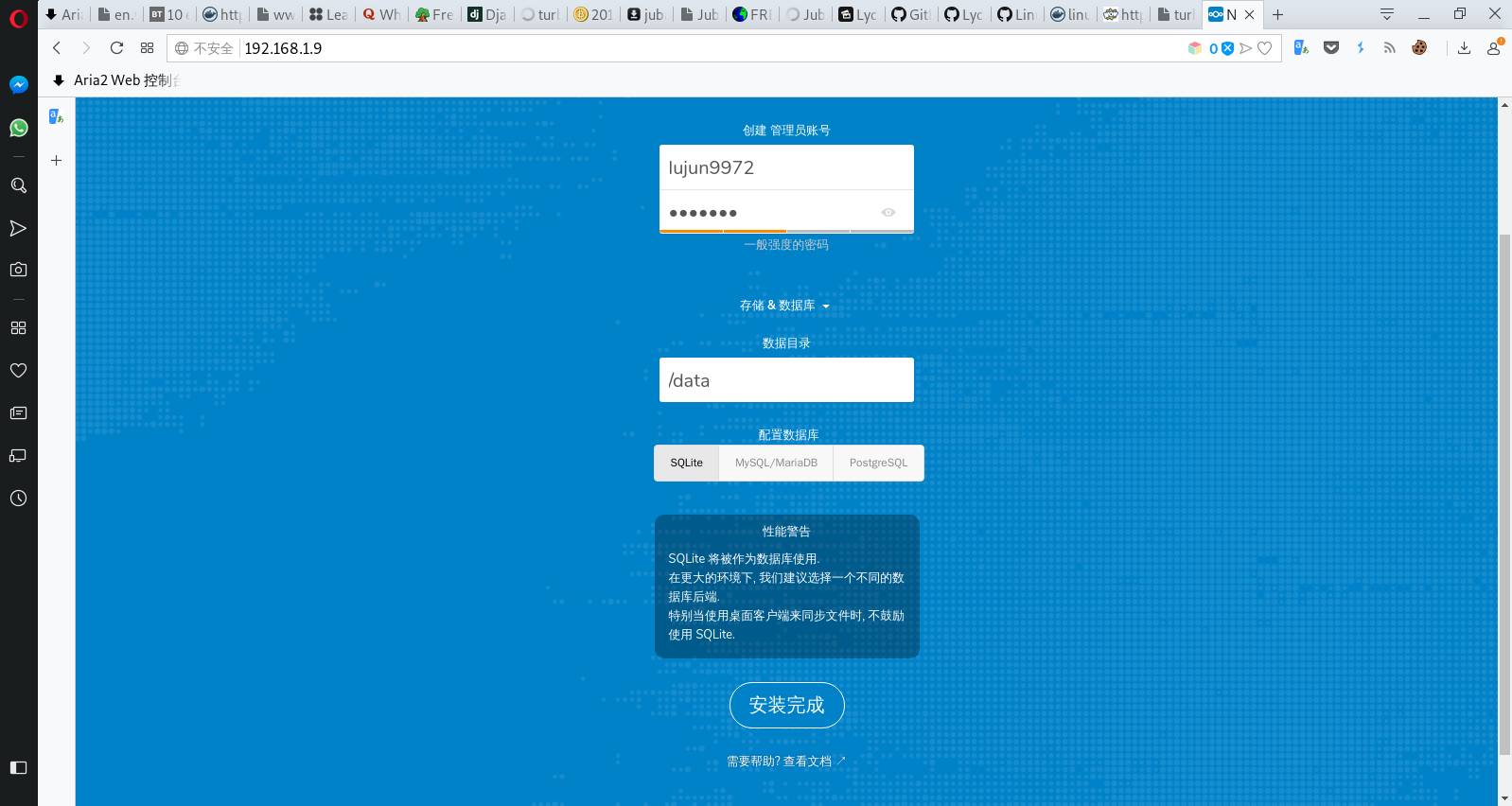Show password with the eye toggle
The width and height of the screenshot is (1512, 806).
point(888,213)
